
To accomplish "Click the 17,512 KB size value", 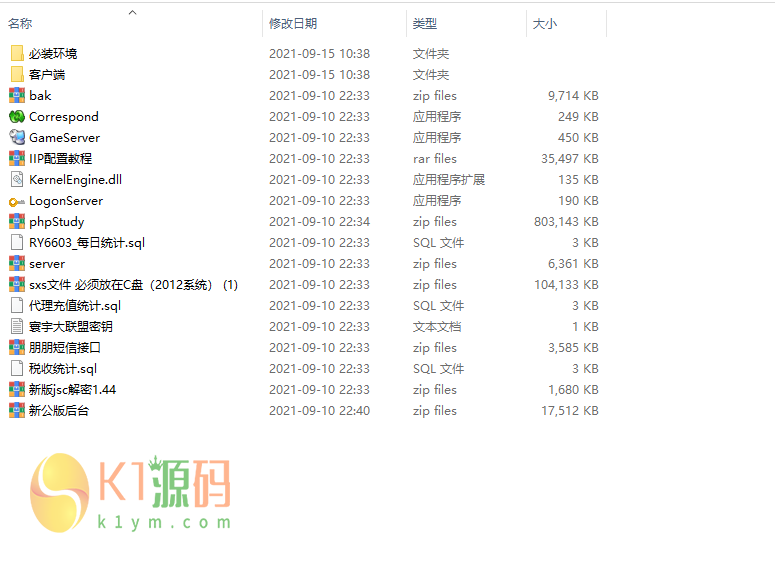I will pos(570,411).
